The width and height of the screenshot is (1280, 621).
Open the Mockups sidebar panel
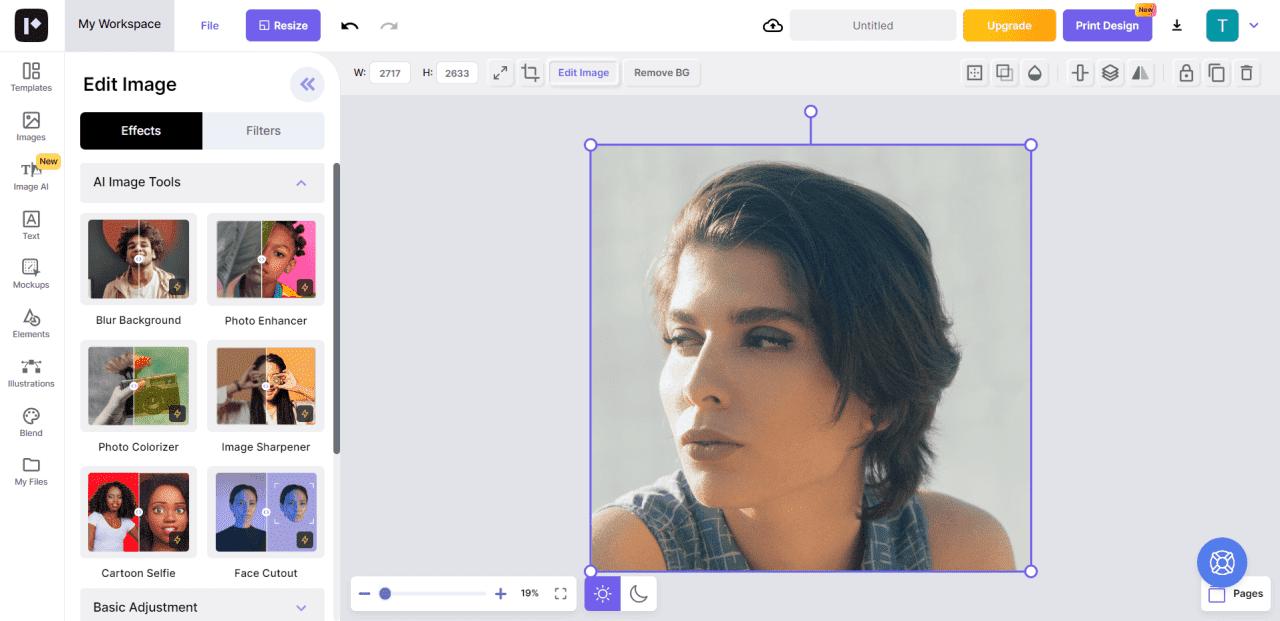31,273
